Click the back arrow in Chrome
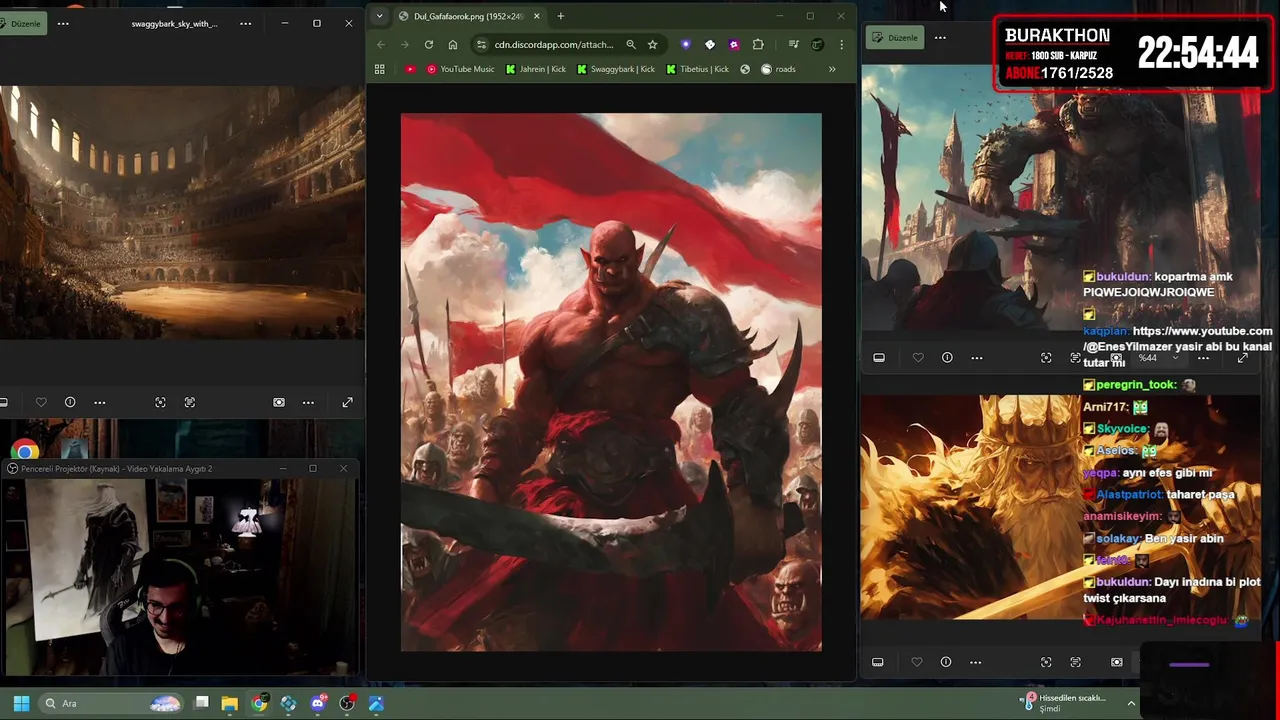 pyautogui.click(x=381, y=44)
